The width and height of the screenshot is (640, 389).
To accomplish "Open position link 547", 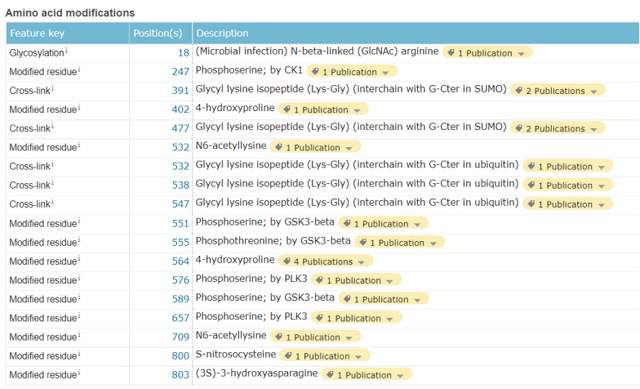I will 180,204.
